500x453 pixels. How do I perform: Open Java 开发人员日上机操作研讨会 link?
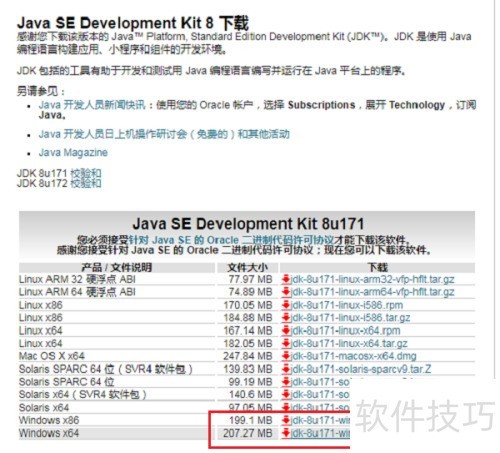pyautogui.click(x=164, y=134)
